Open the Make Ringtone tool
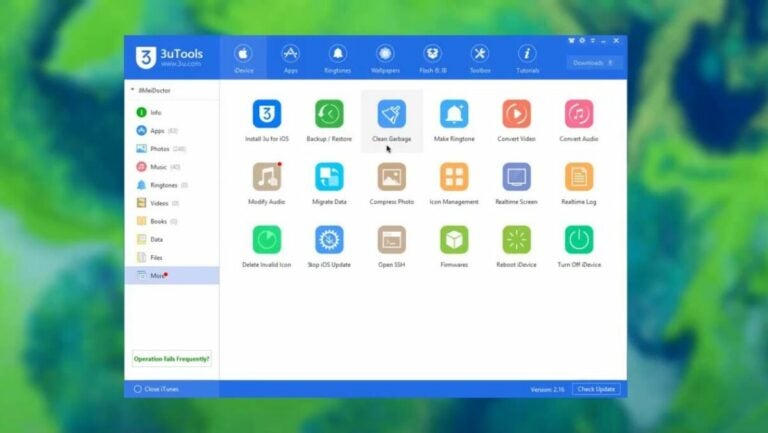The image size is (768, 433). coord(454,120)
